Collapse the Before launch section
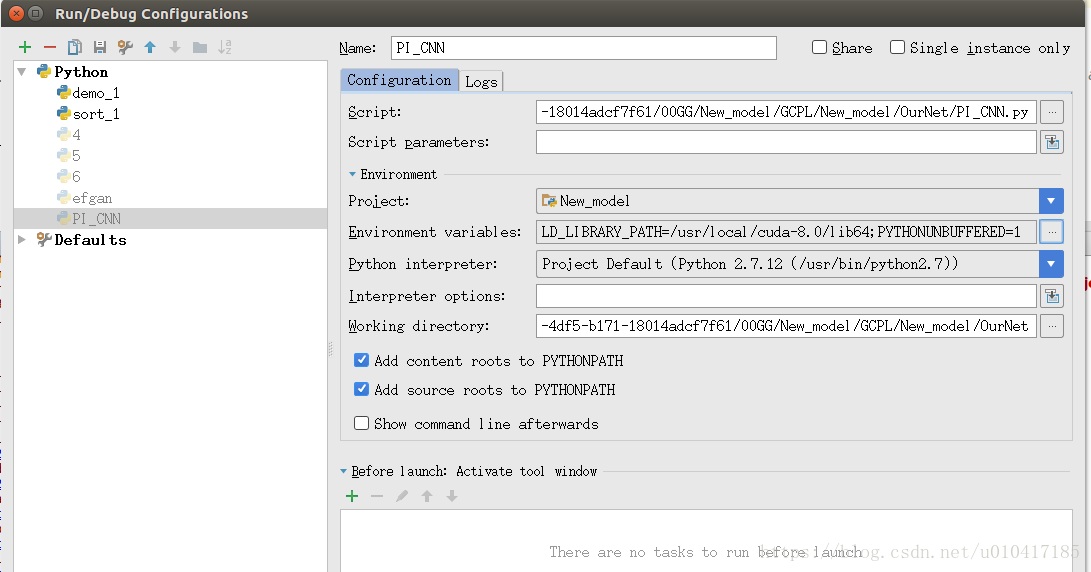1091x572 pixels. click(344, 471)
